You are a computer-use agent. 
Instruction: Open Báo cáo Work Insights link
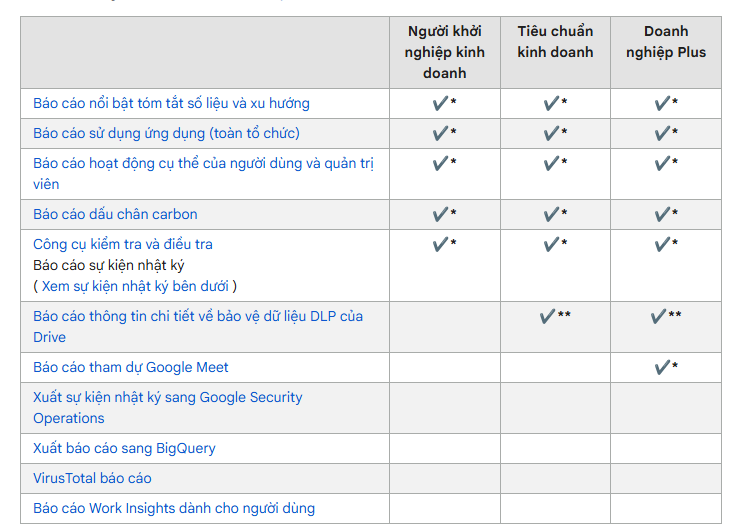tap(174, 508)
